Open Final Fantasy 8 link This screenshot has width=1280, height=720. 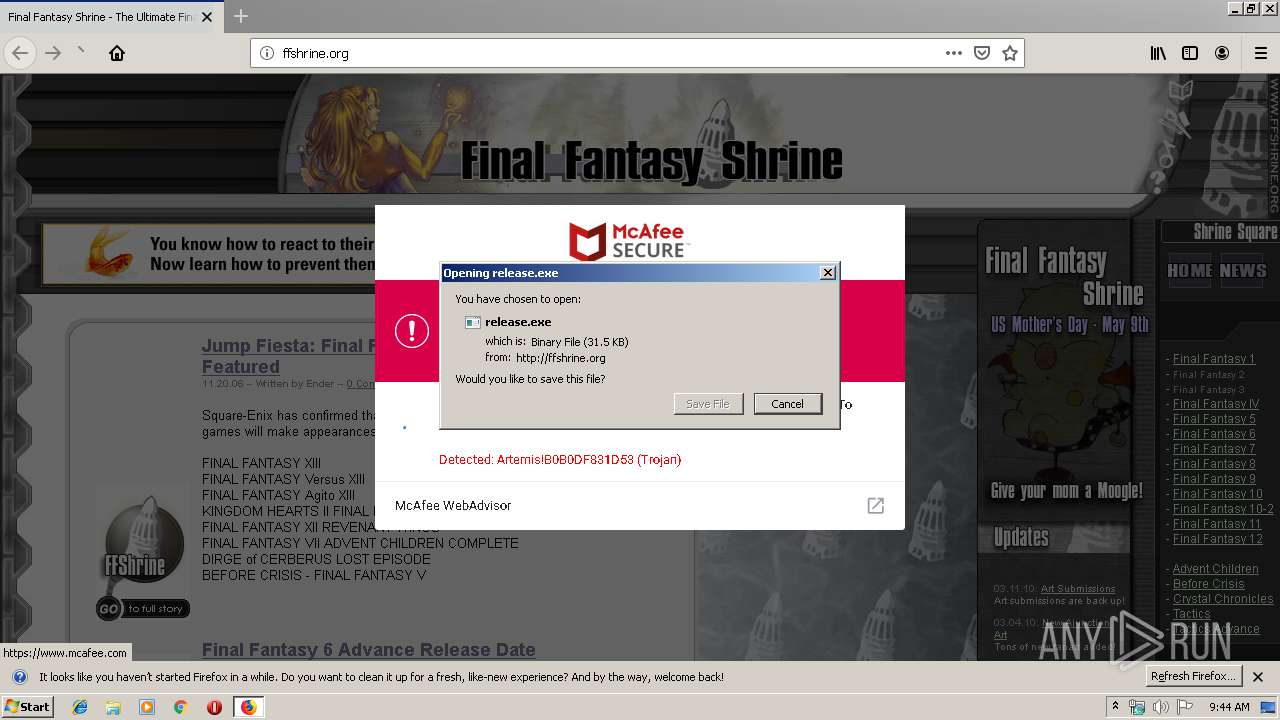click(x=1214, y=464)
